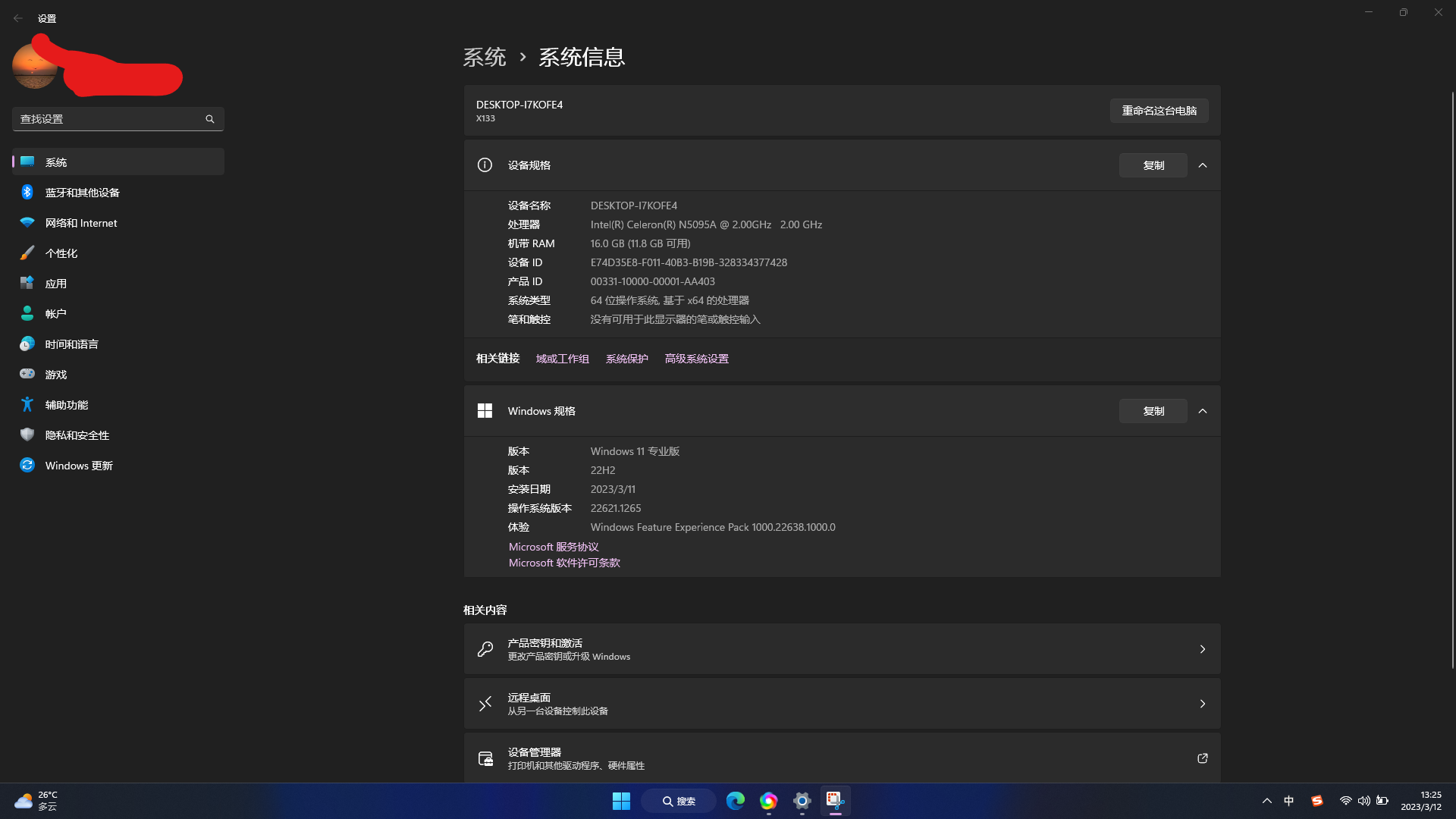
Task: Click the 重命名这台电脑 button
Action: pos(1159,111)
